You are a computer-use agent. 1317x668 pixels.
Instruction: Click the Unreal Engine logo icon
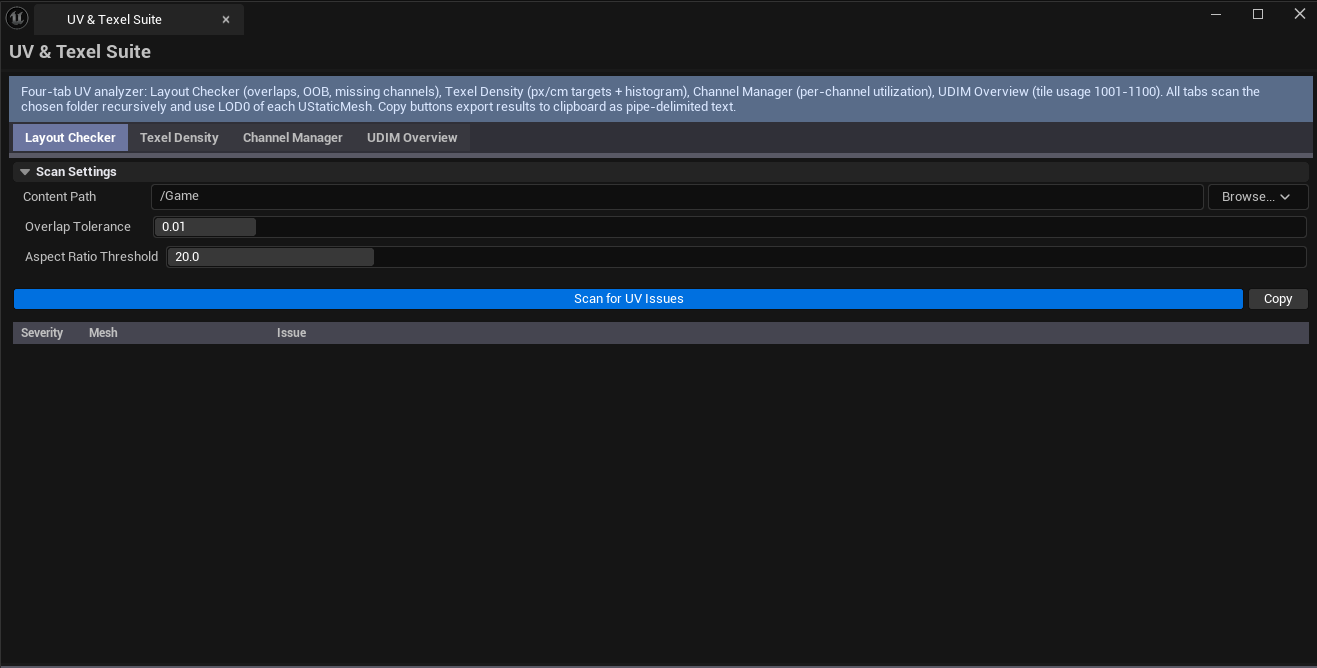pos(17,19)
